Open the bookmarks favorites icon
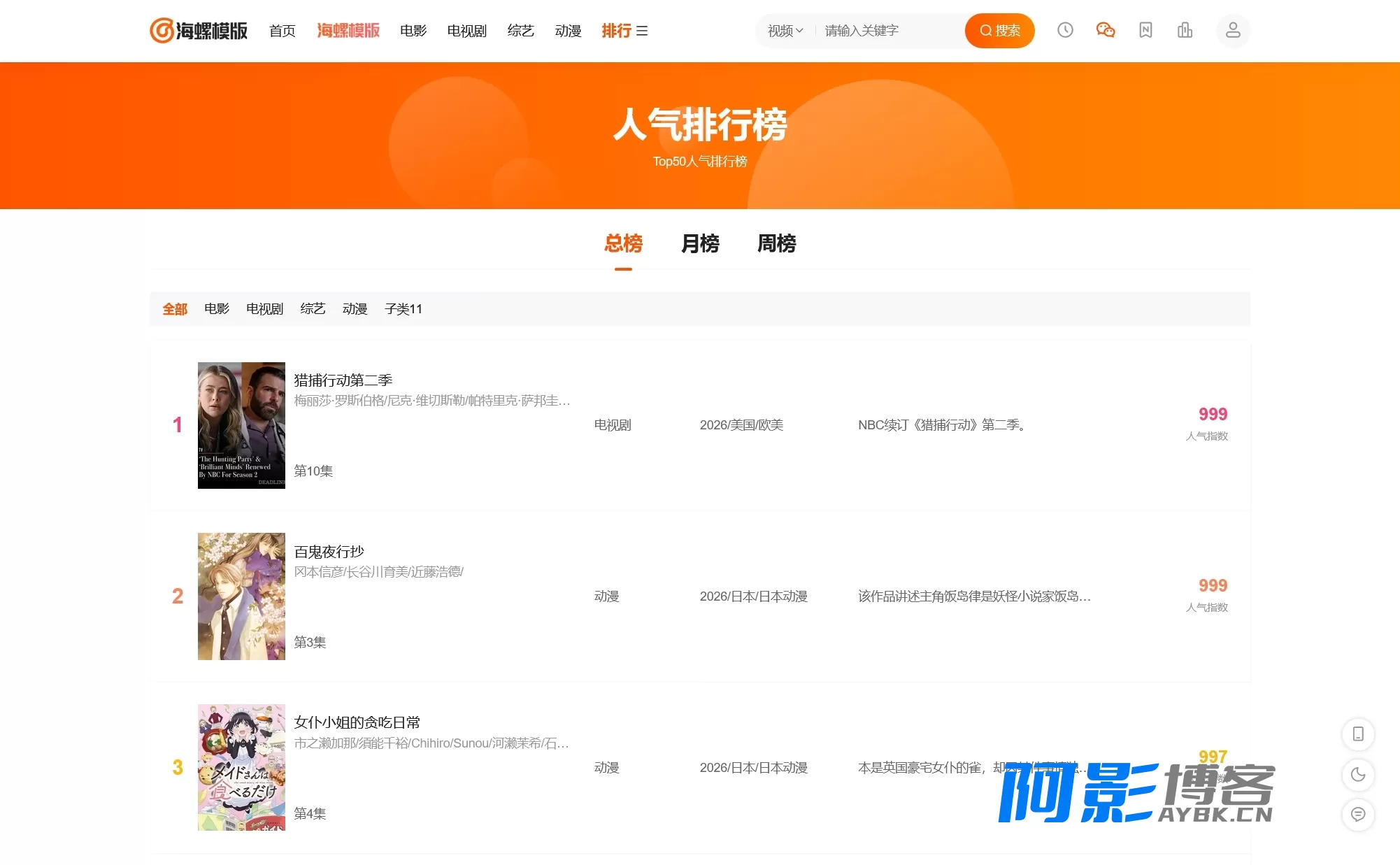Viewport: 1400px width, 865px height. point(1145,30)
